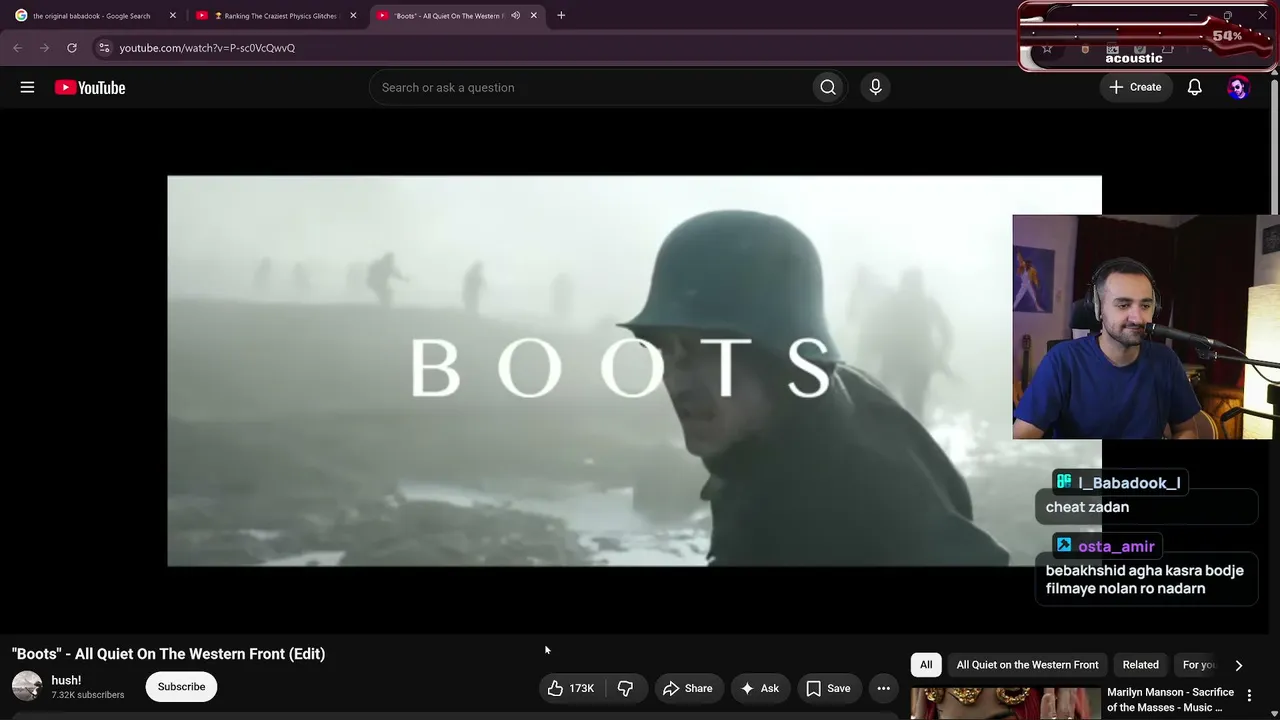Click the browser address bar URL
Image resolution: width=1280 pixels, height=720 pixels.
pyautogui.click(x=207, y=47)
